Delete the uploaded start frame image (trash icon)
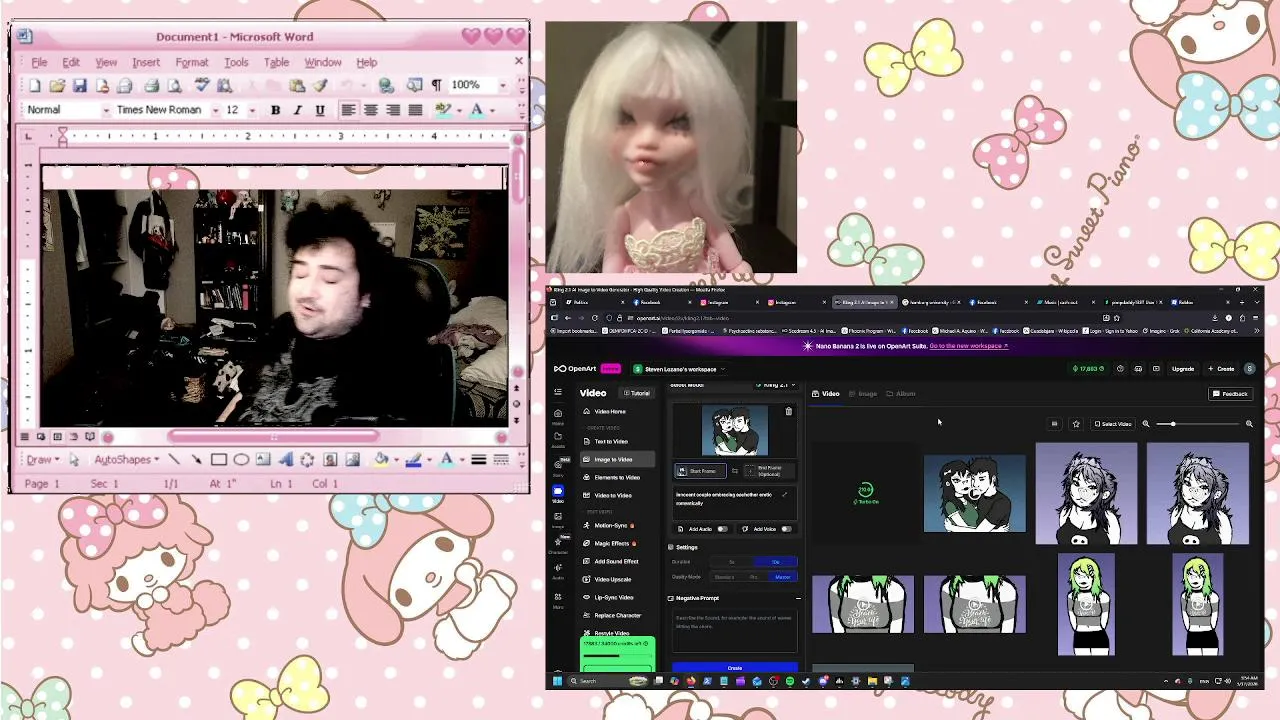This screenshot has width=1280, height=720. (788, 411)
